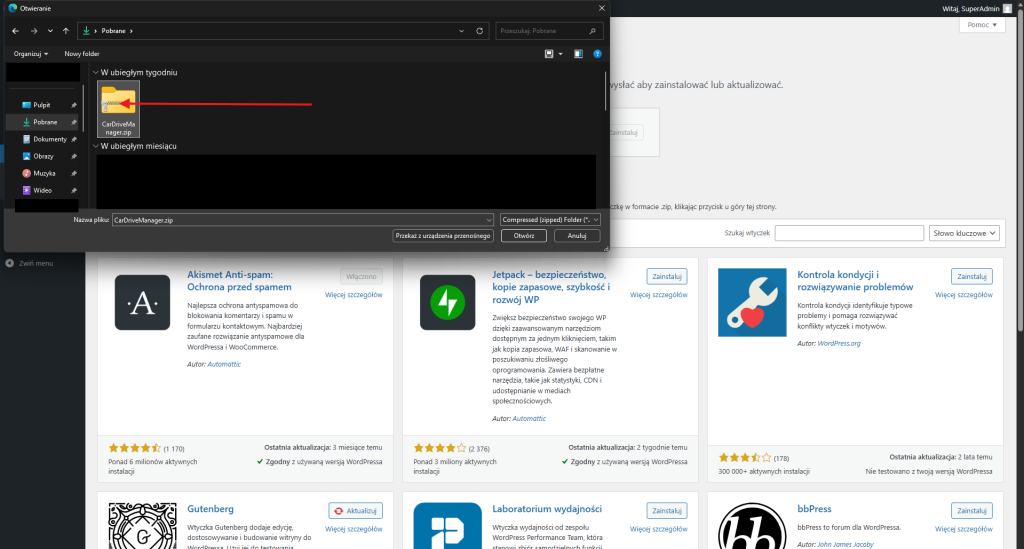
Task: Open 'Więcej szczegółów' link for Akismet
Action: [354, 295]
